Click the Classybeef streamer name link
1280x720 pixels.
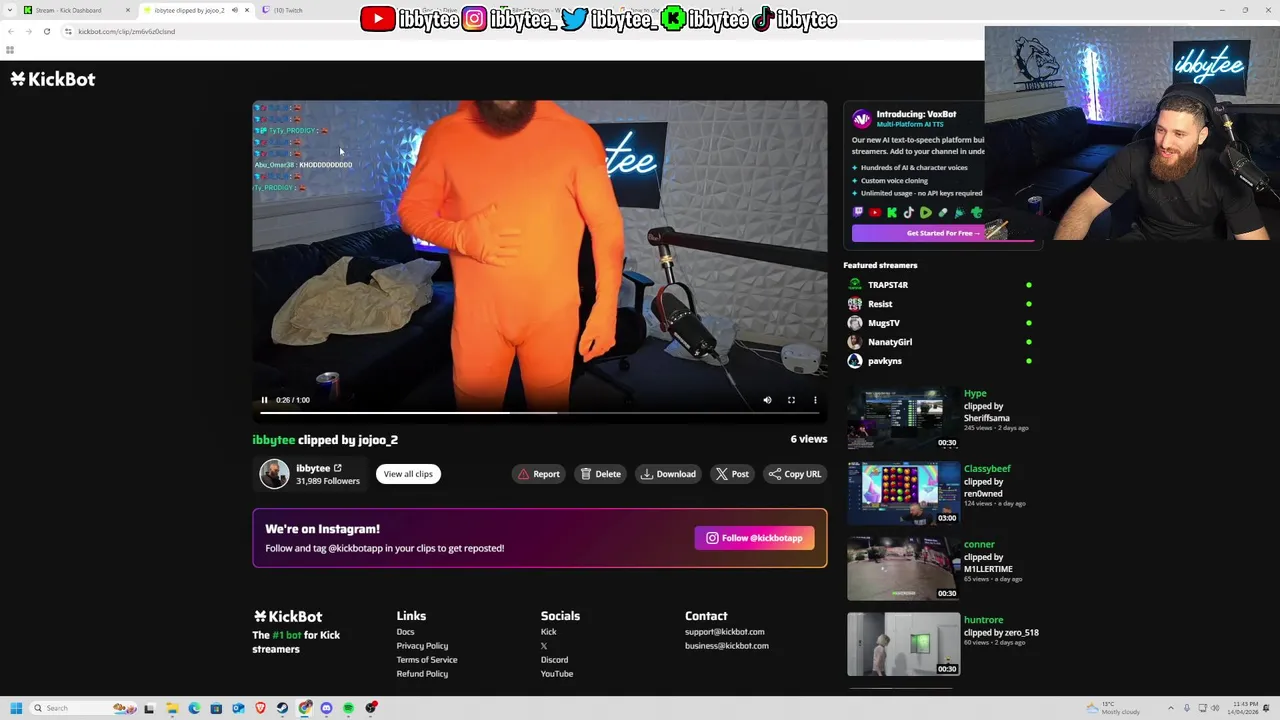tap(987, 469)
